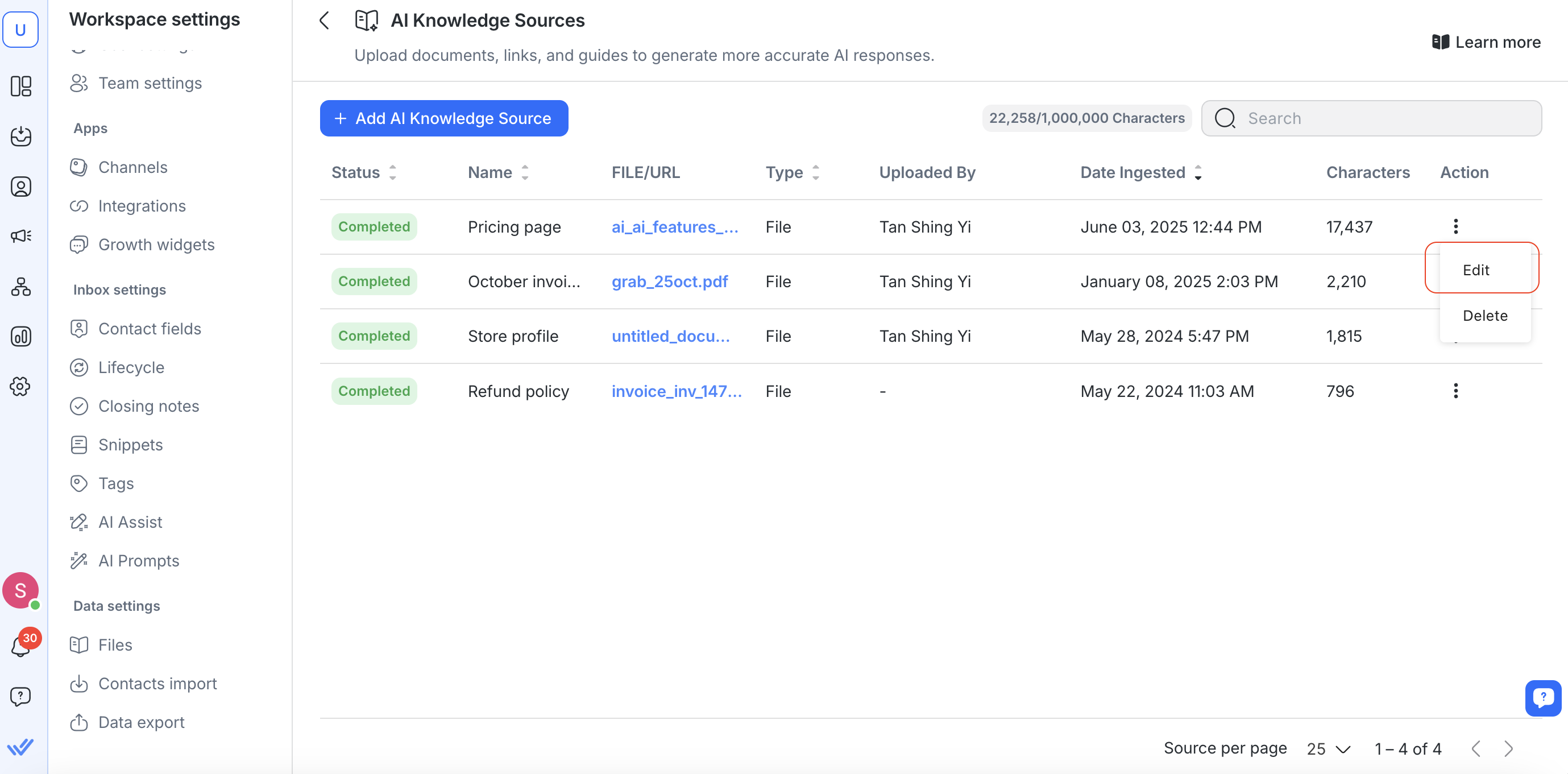Open the Reports chart icon
1568x774 pixels.
coord(20,336)
